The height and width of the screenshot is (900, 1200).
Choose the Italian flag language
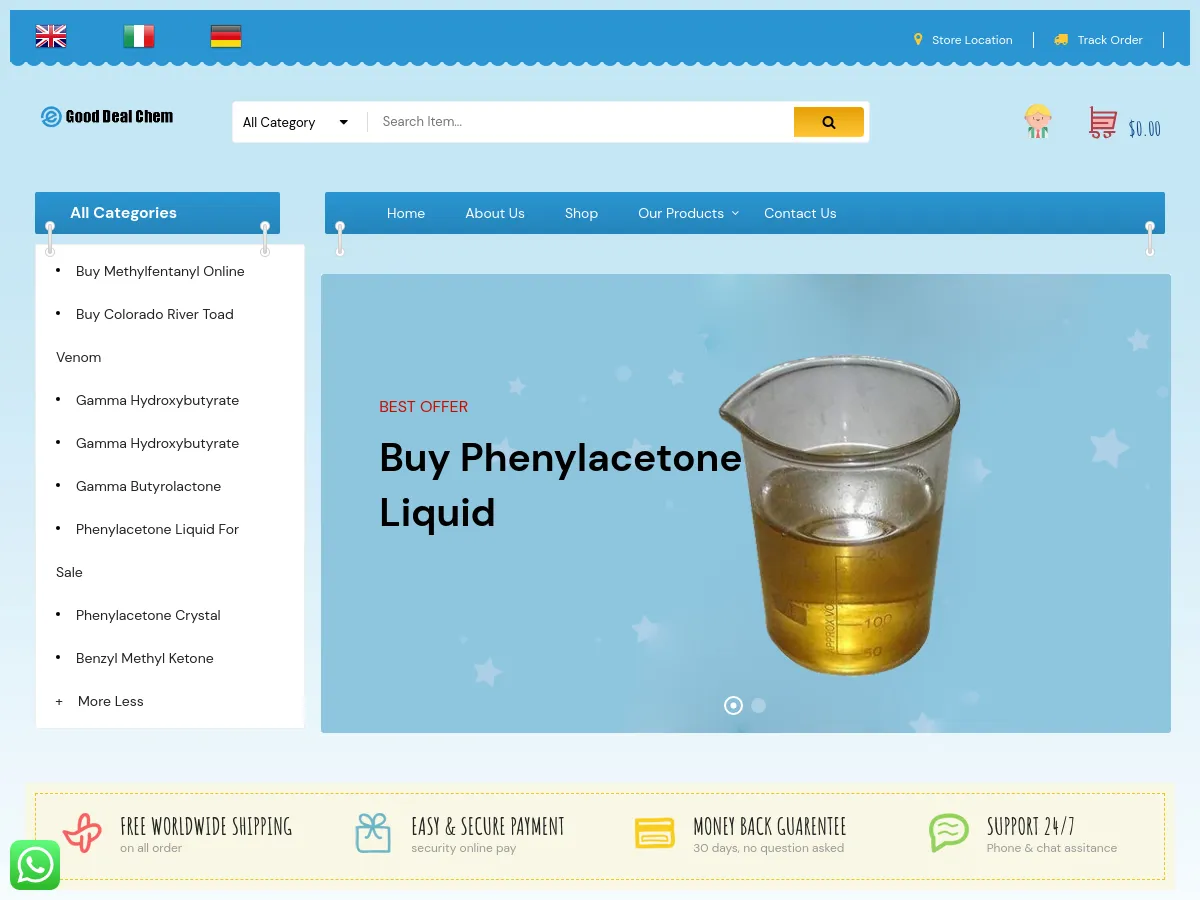click(138, 35)
